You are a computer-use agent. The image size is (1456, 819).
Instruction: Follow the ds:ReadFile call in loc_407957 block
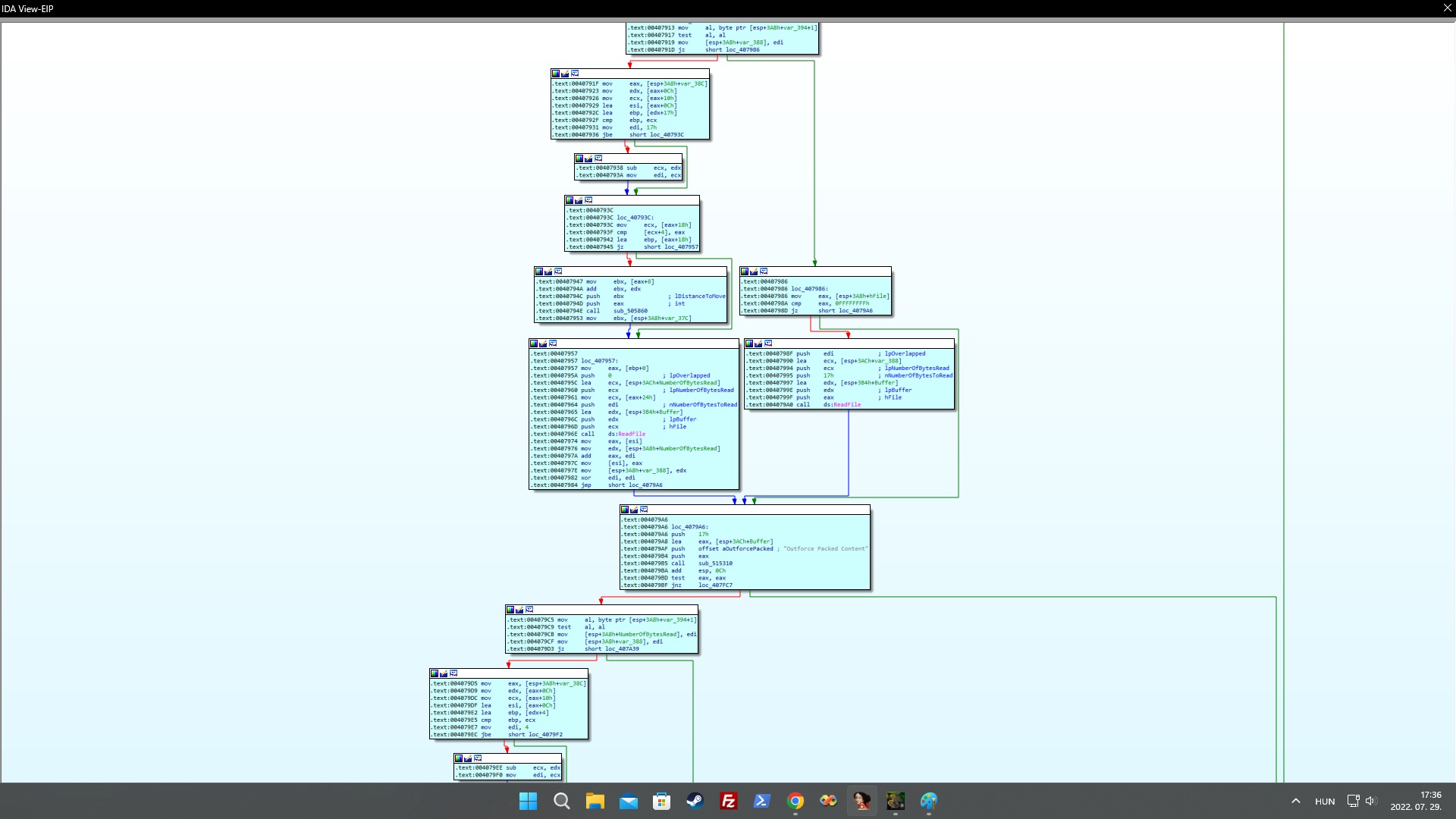coord(631,435)
